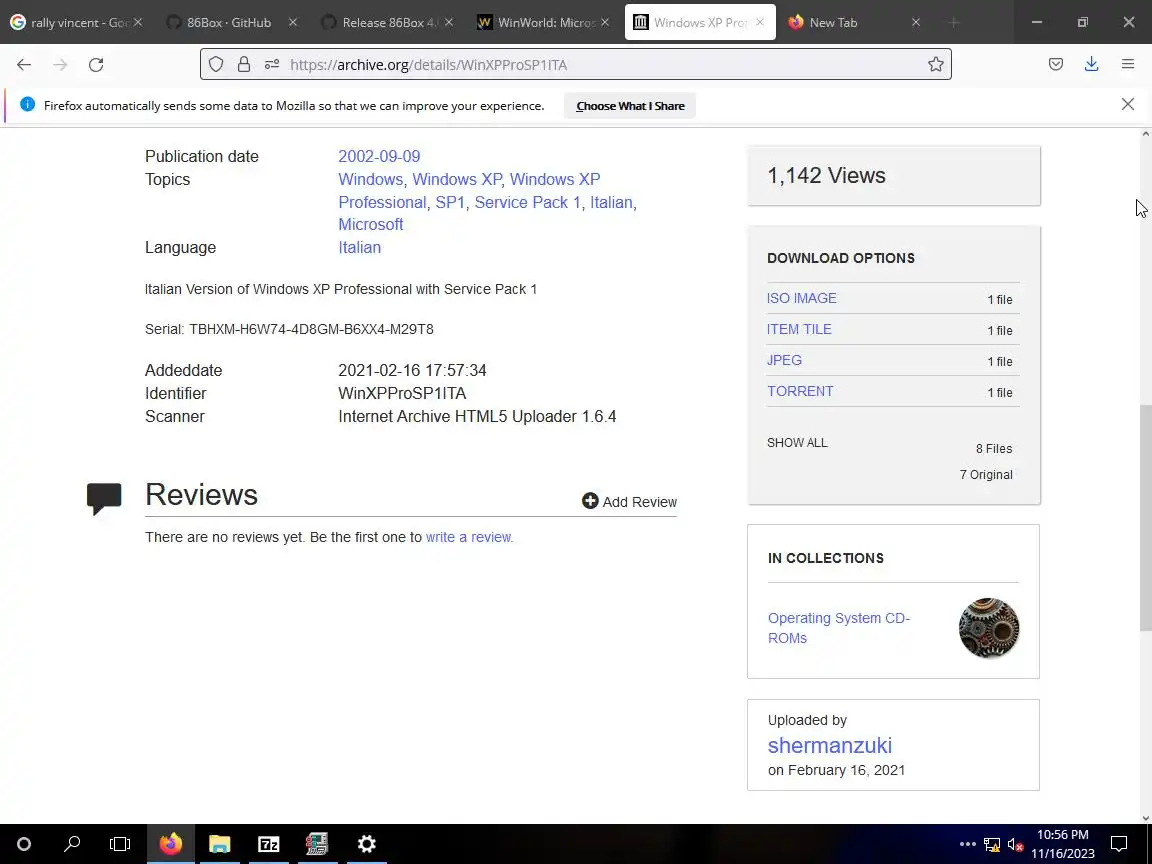The image size is (1152, 864).
Task: Open the Microsoft topic link
Action: pyautogui.click(x=370, y=224)
